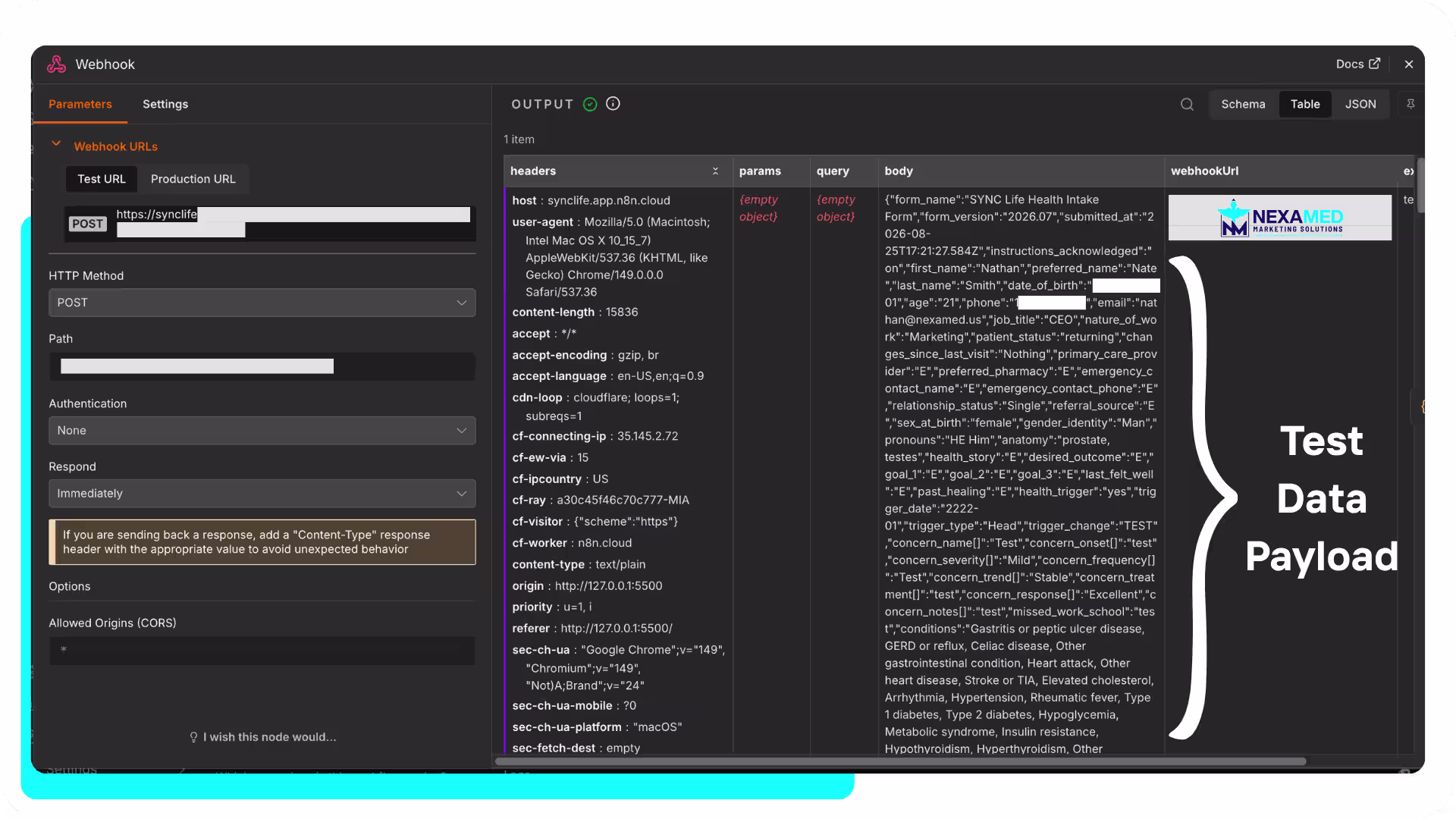Screen dimensions: 1456x819
Task: Open the HTTP Method POST dropdown
Action: (262, 303)
